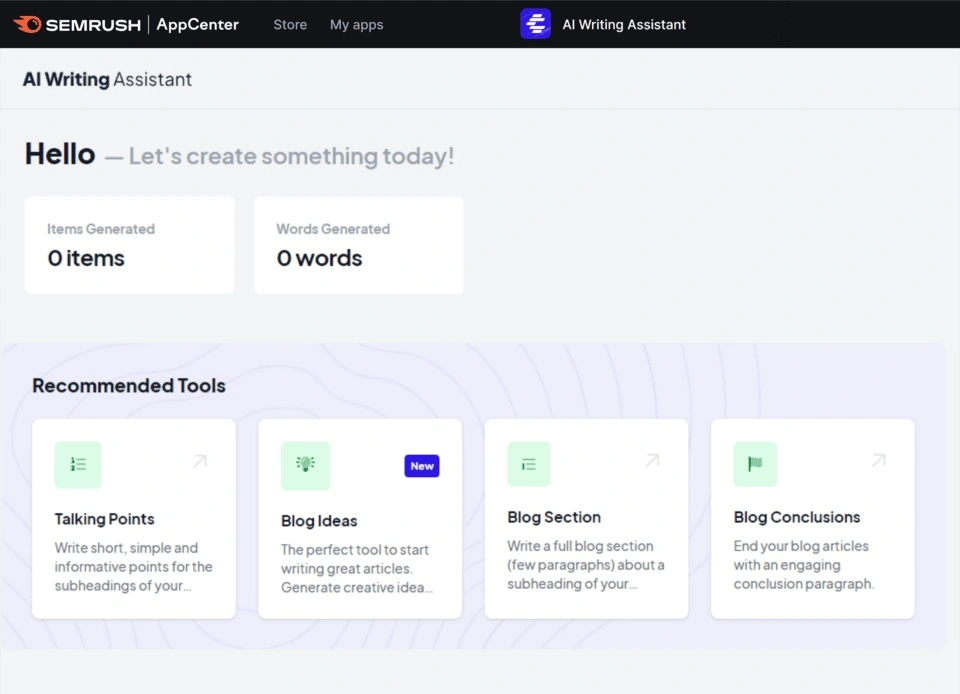Click the Words Generated stat card
The image size is (960, 694).
pos(359,245)
